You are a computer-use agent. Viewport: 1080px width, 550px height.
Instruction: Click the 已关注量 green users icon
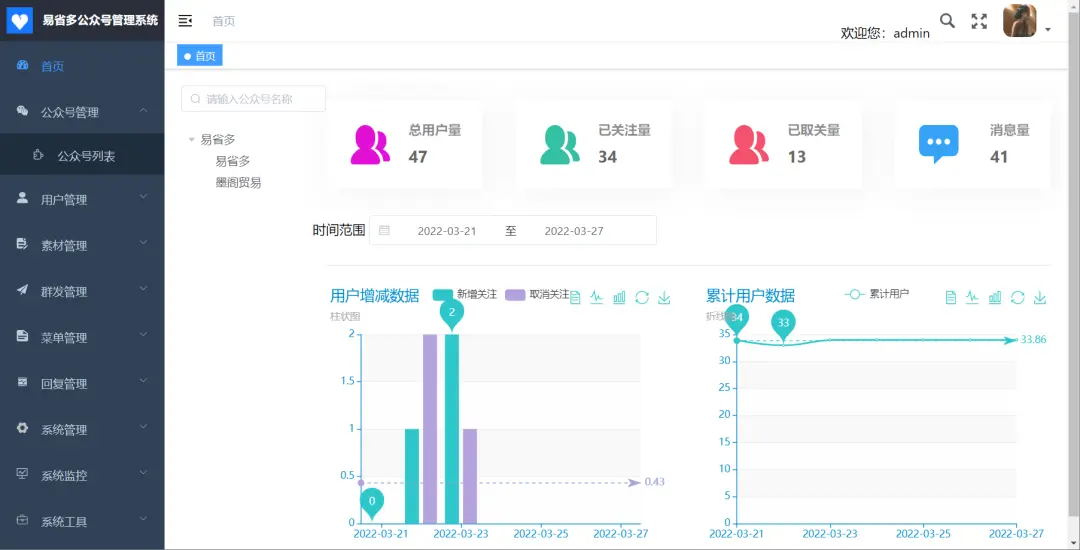559,145
